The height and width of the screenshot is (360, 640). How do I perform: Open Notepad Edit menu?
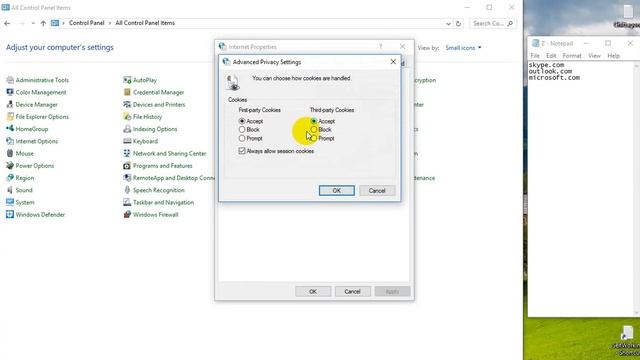(551, 56)
